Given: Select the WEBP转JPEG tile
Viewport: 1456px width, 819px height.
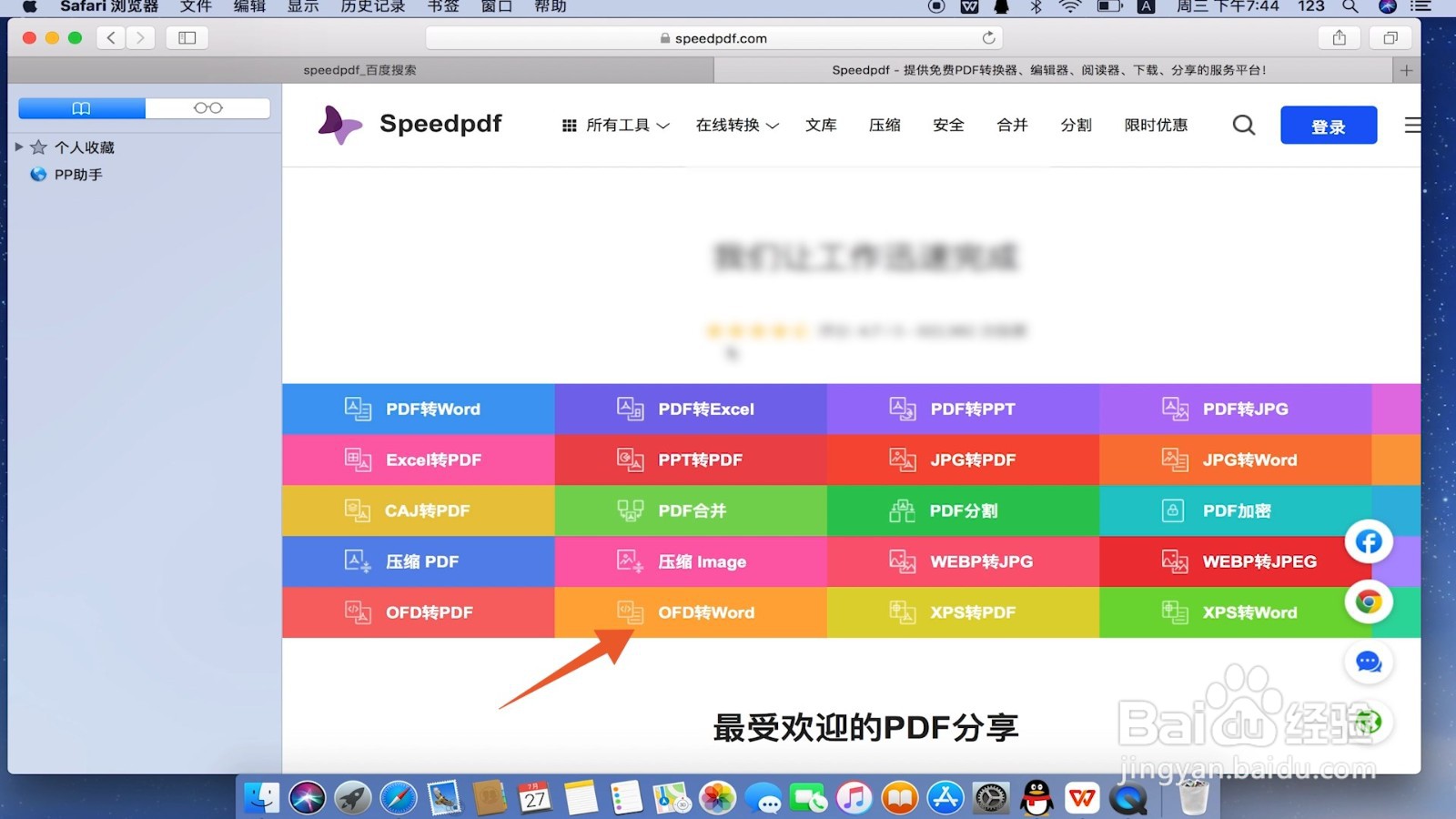Looking at the screenshot, I should click(1235, 561).
